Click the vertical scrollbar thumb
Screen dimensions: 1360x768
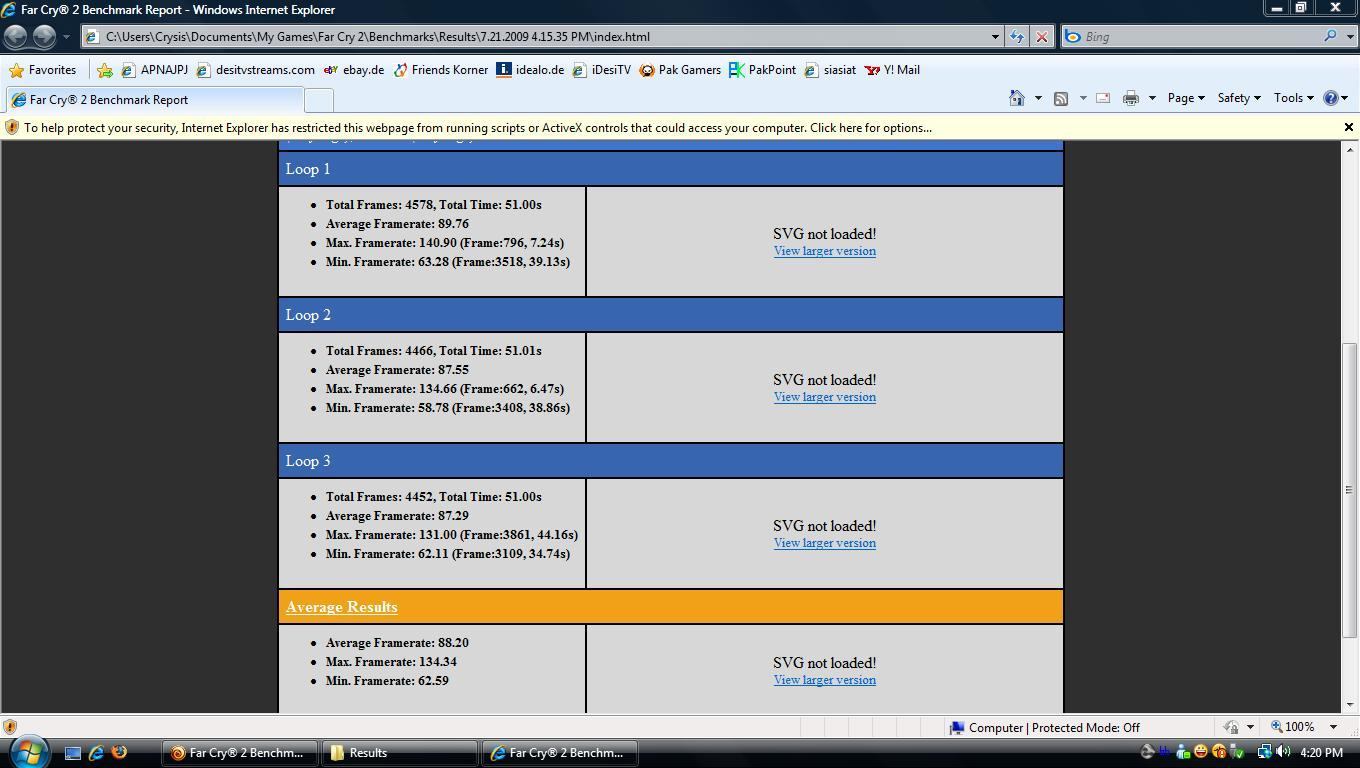point(1349,490)
